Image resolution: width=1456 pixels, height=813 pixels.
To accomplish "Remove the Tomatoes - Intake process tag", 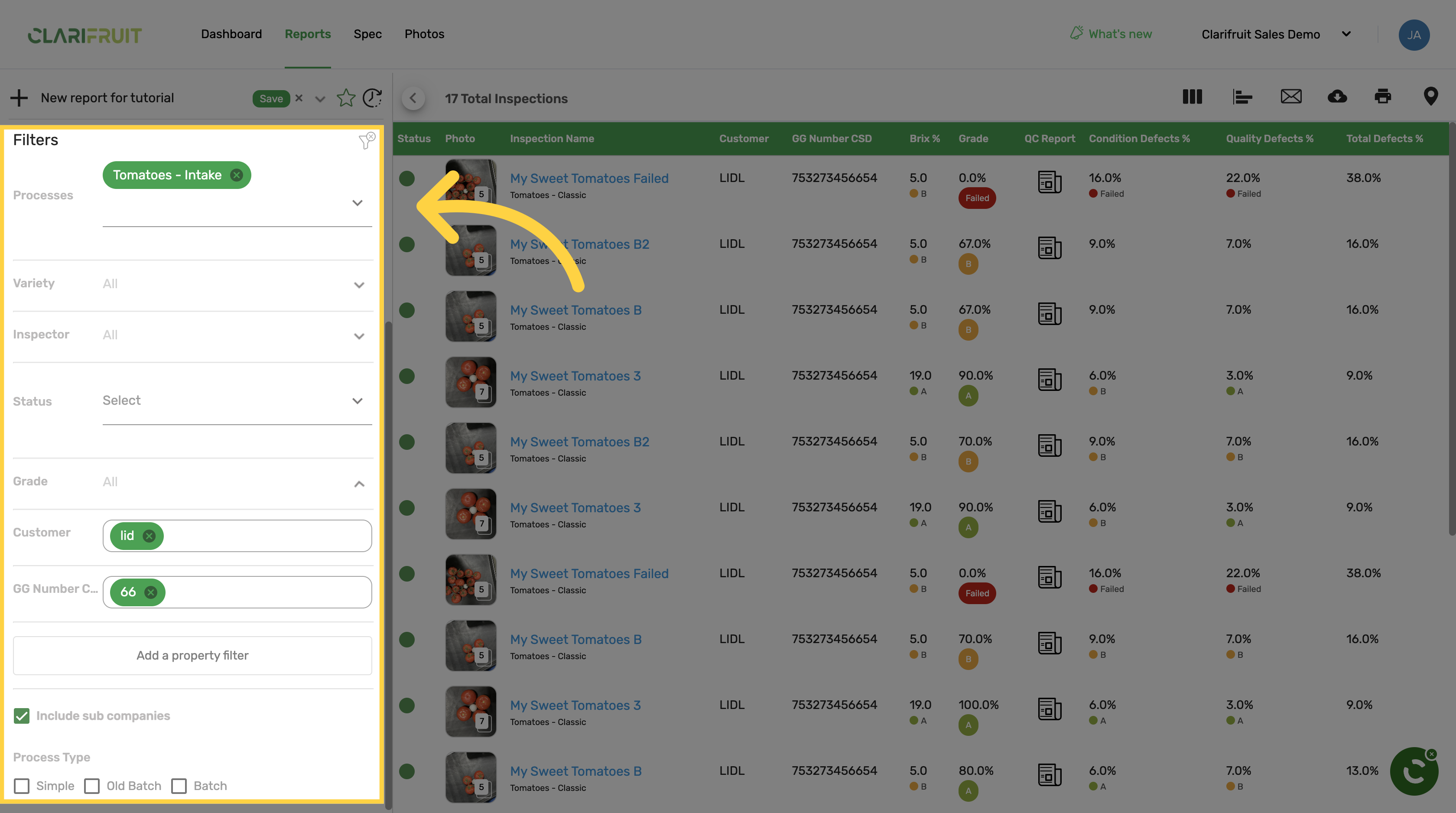I will [237, 175].
